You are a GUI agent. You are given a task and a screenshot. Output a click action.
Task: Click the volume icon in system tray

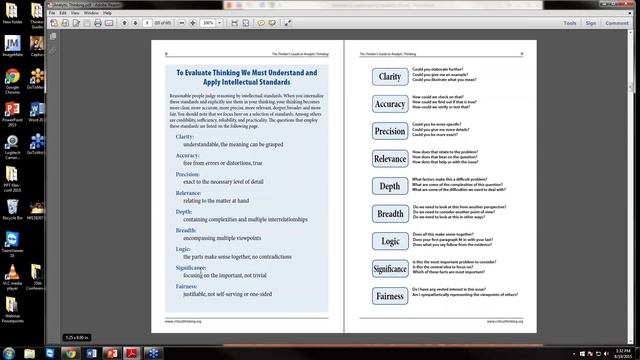point(606,353)
